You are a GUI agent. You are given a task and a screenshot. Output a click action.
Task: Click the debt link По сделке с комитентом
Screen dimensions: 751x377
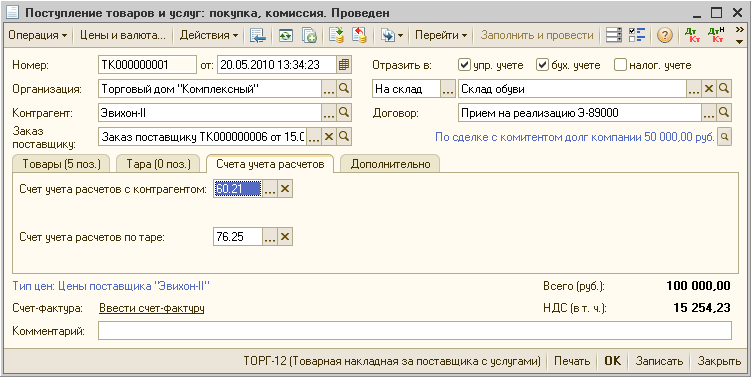point(575,137)
